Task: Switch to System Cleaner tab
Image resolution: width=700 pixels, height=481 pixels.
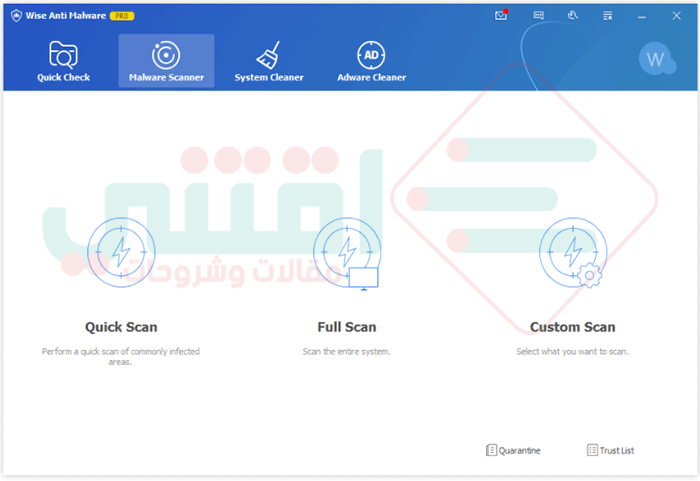Action: pyautogui.click(x=269, y=61)
